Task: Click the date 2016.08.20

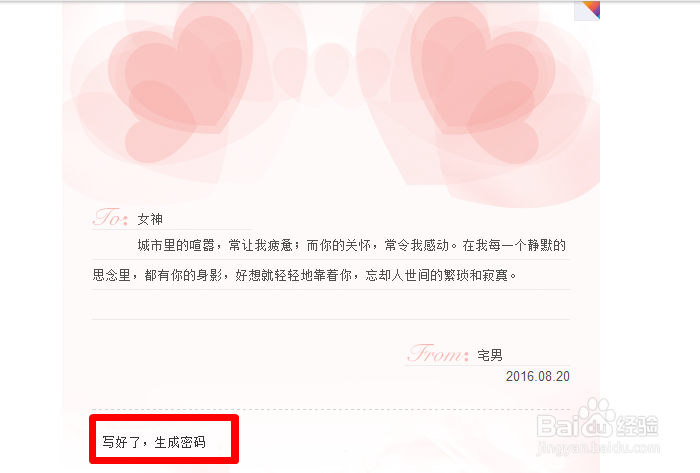Action: (x=538, y=376)
